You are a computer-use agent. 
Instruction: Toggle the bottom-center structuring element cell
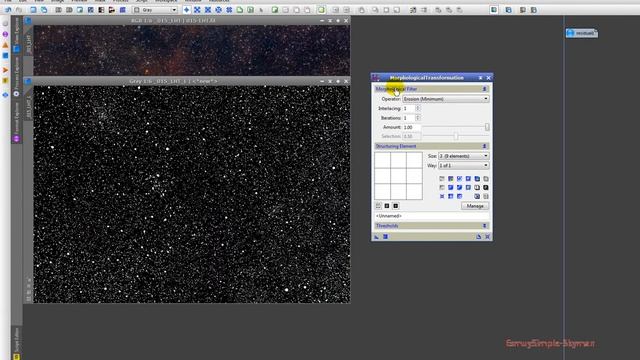coord(398,191)
